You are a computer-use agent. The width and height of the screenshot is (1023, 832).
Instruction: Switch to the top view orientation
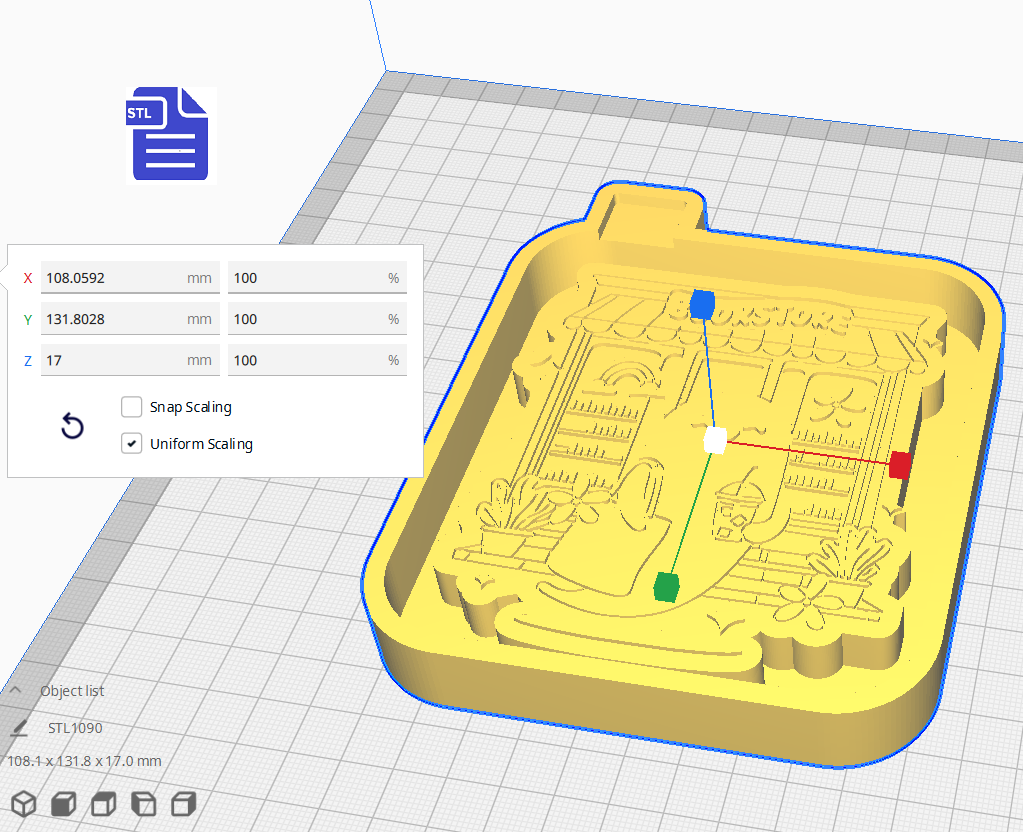click(x=102, y=803)
